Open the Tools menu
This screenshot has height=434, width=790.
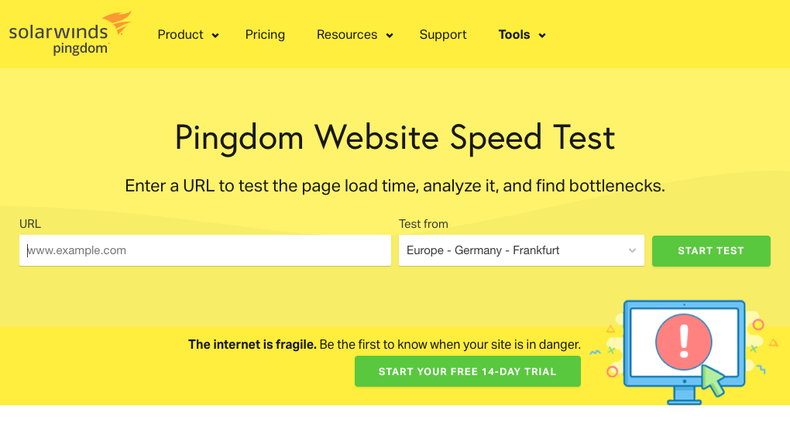click(514, 35)
